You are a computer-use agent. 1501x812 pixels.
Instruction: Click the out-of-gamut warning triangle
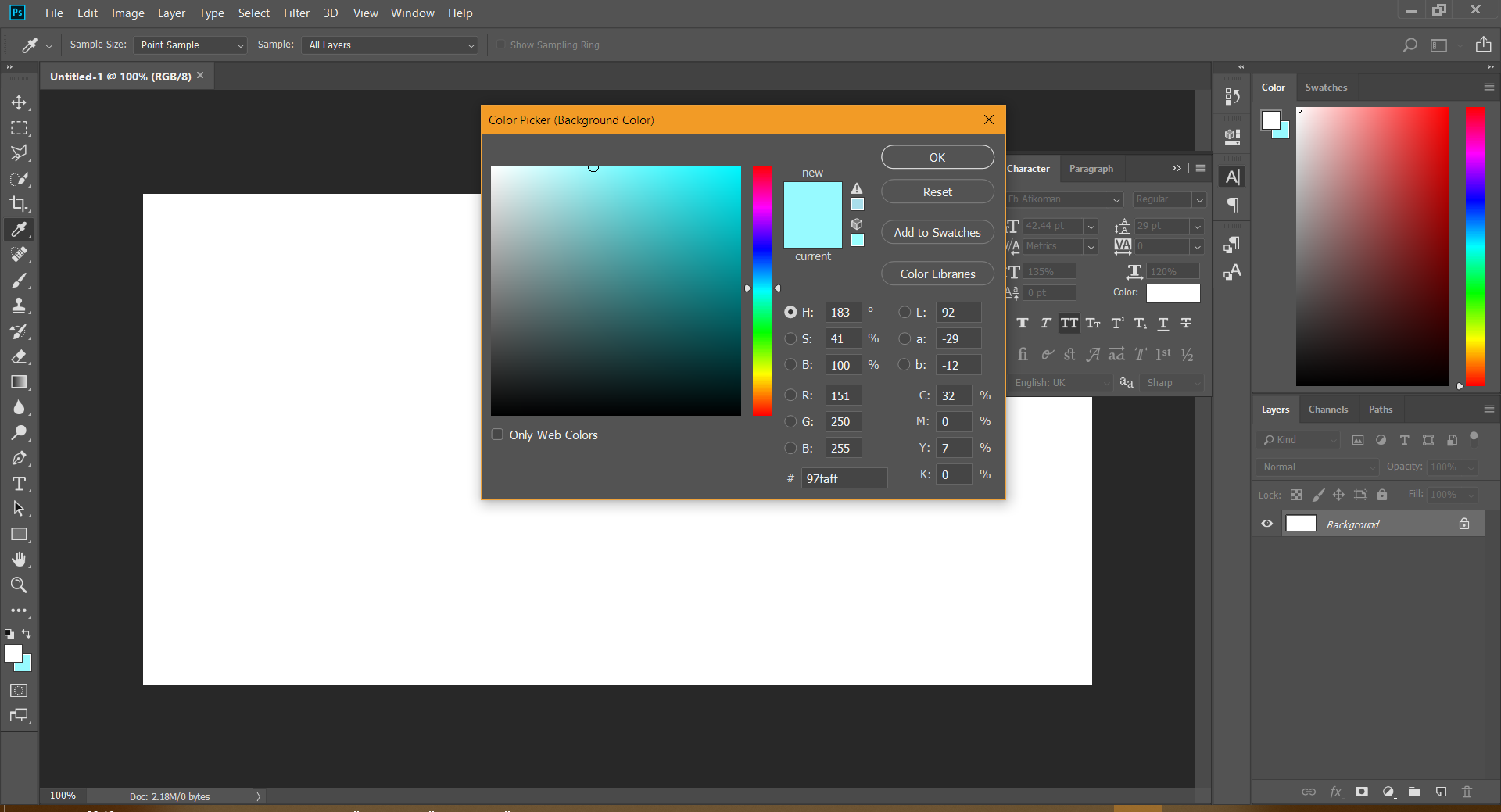(x=857, y=188)
